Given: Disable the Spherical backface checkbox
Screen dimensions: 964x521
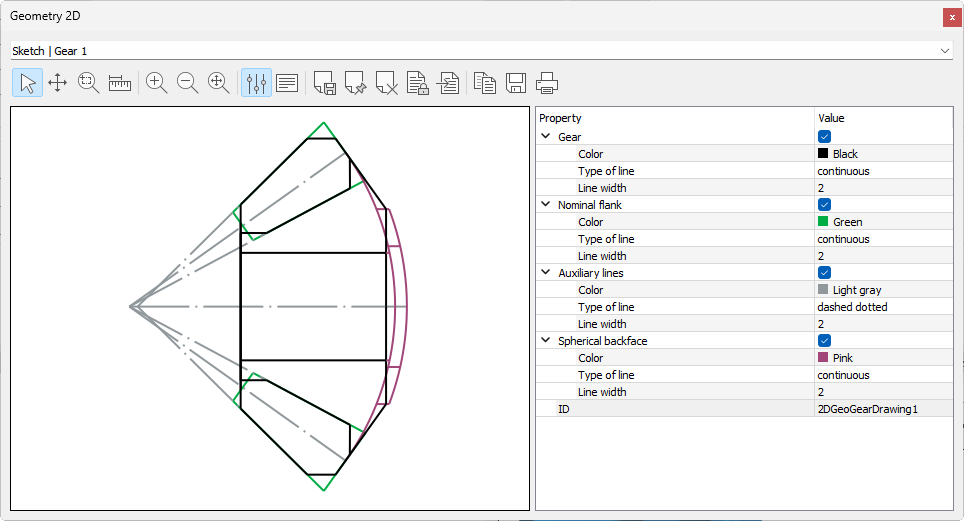Looking at the screenshot, I should click(824, 341).
